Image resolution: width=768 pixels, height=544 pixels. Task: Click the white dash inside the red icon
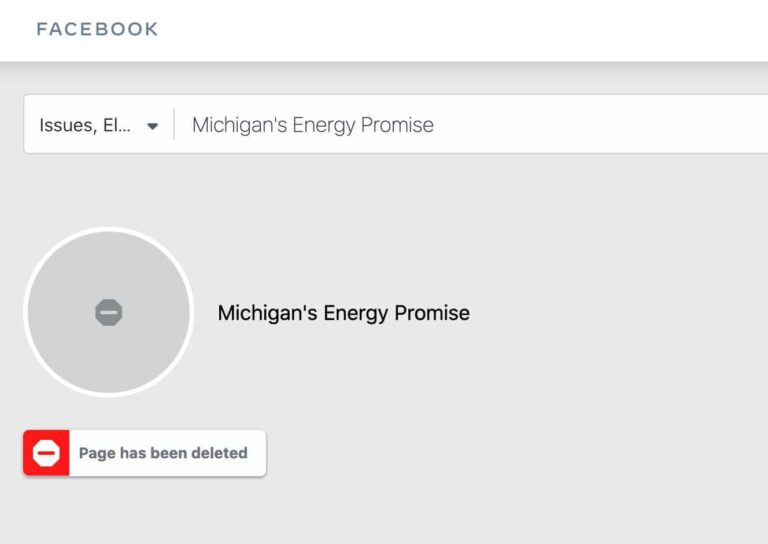tap(46, 454)
